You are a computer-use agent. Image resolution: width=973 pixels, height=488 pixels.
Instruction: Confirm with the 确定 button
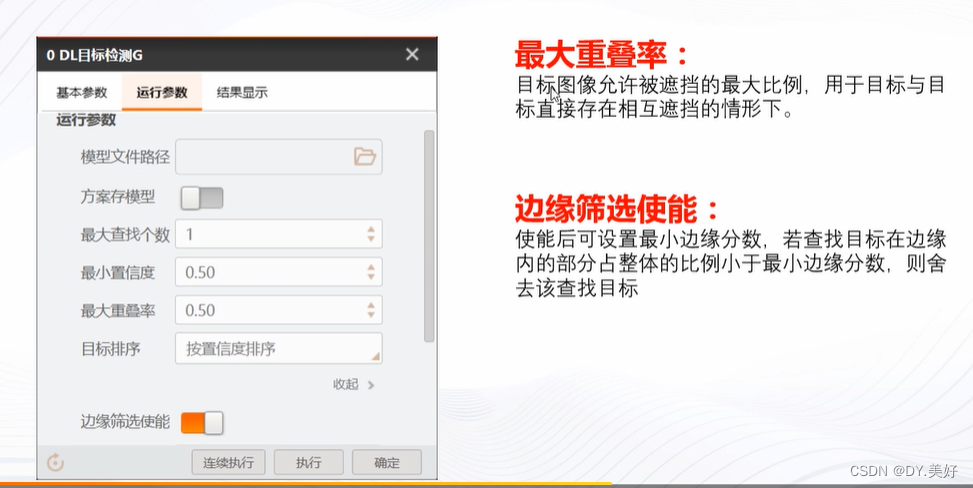coord(387,463)
